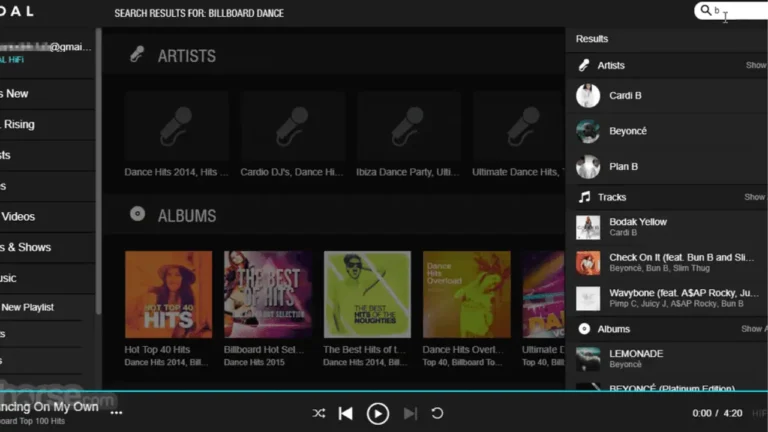768x432 pixels.
Task: Skip to previous track
Action: click(x=346, y=413)
